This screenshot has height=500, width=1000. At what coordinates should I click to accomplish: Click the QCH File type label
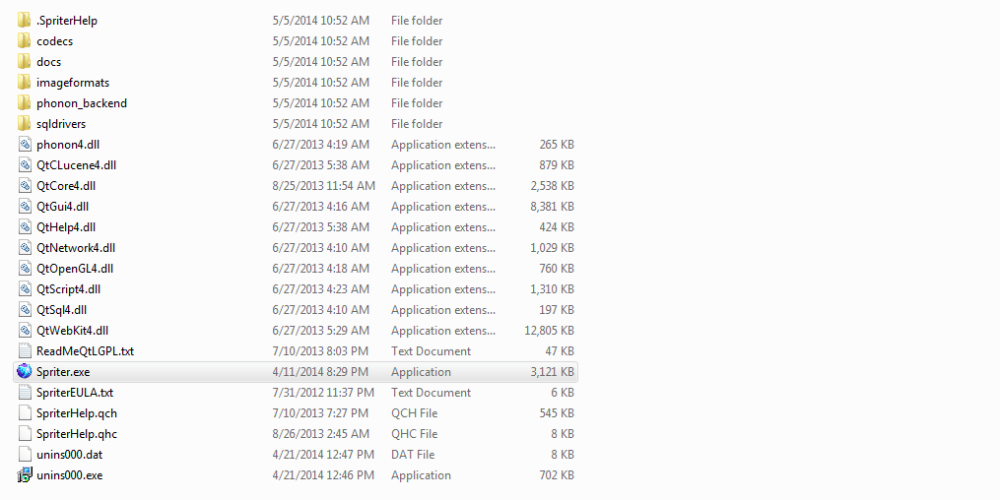pyautogui.click(x=415, y=413)
